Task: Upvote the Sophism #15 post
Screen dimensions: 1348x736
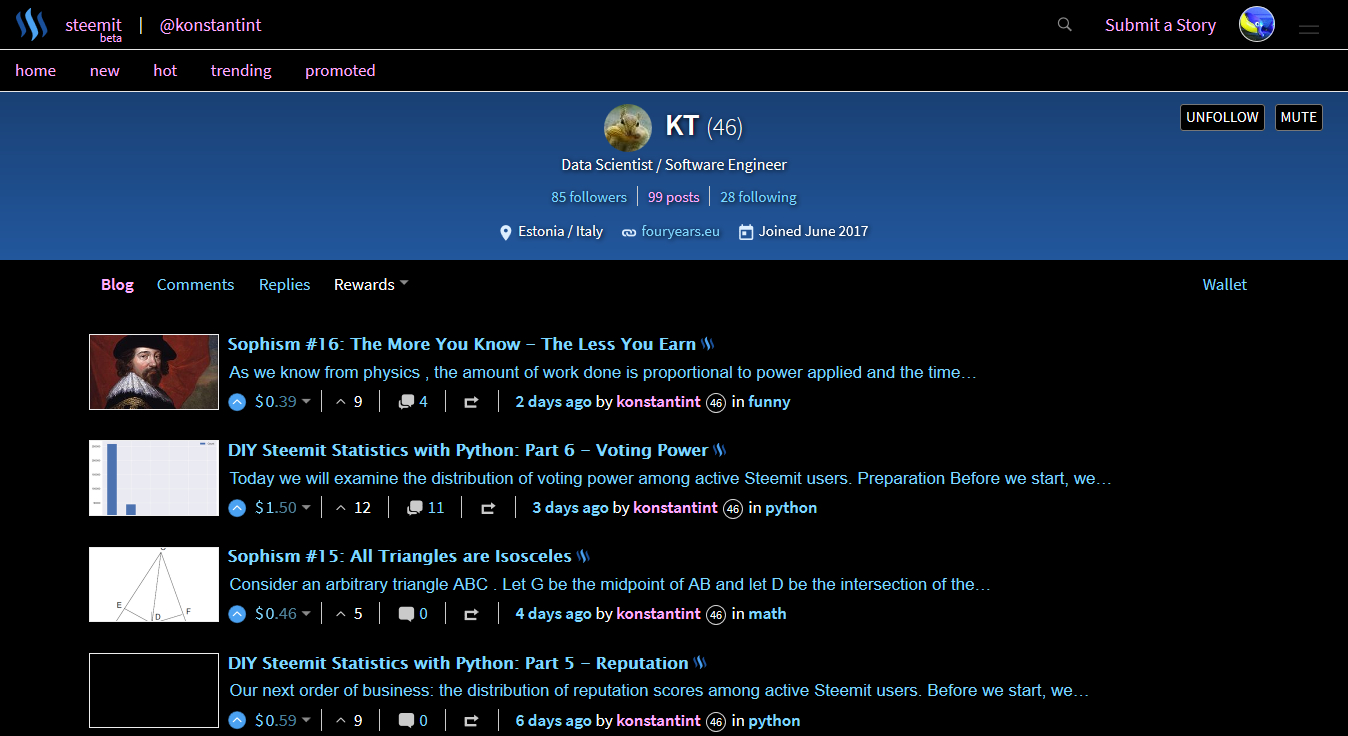Action: tap(237, 614)
